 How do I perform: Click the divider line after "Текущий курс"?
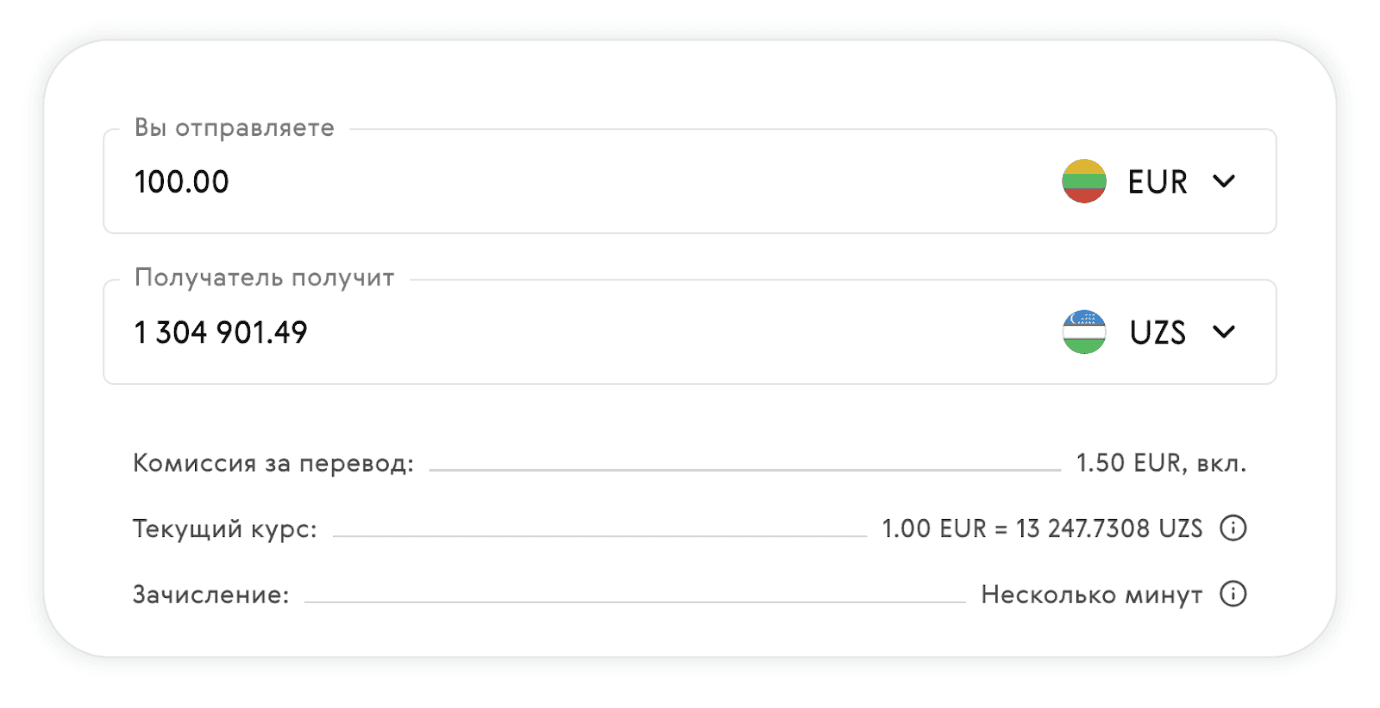600,536
